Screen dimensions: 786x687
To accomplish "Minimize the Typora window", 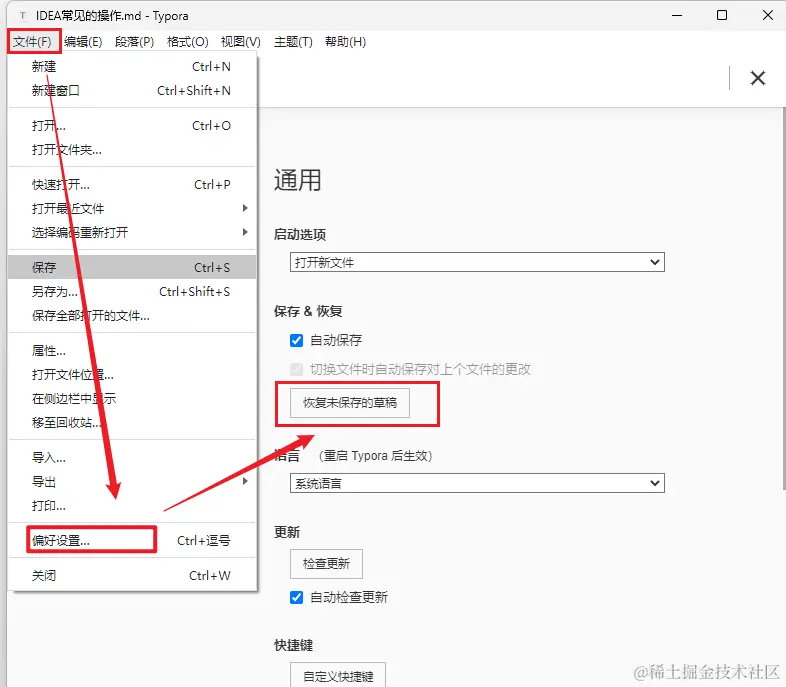I will tap(677, 16).
